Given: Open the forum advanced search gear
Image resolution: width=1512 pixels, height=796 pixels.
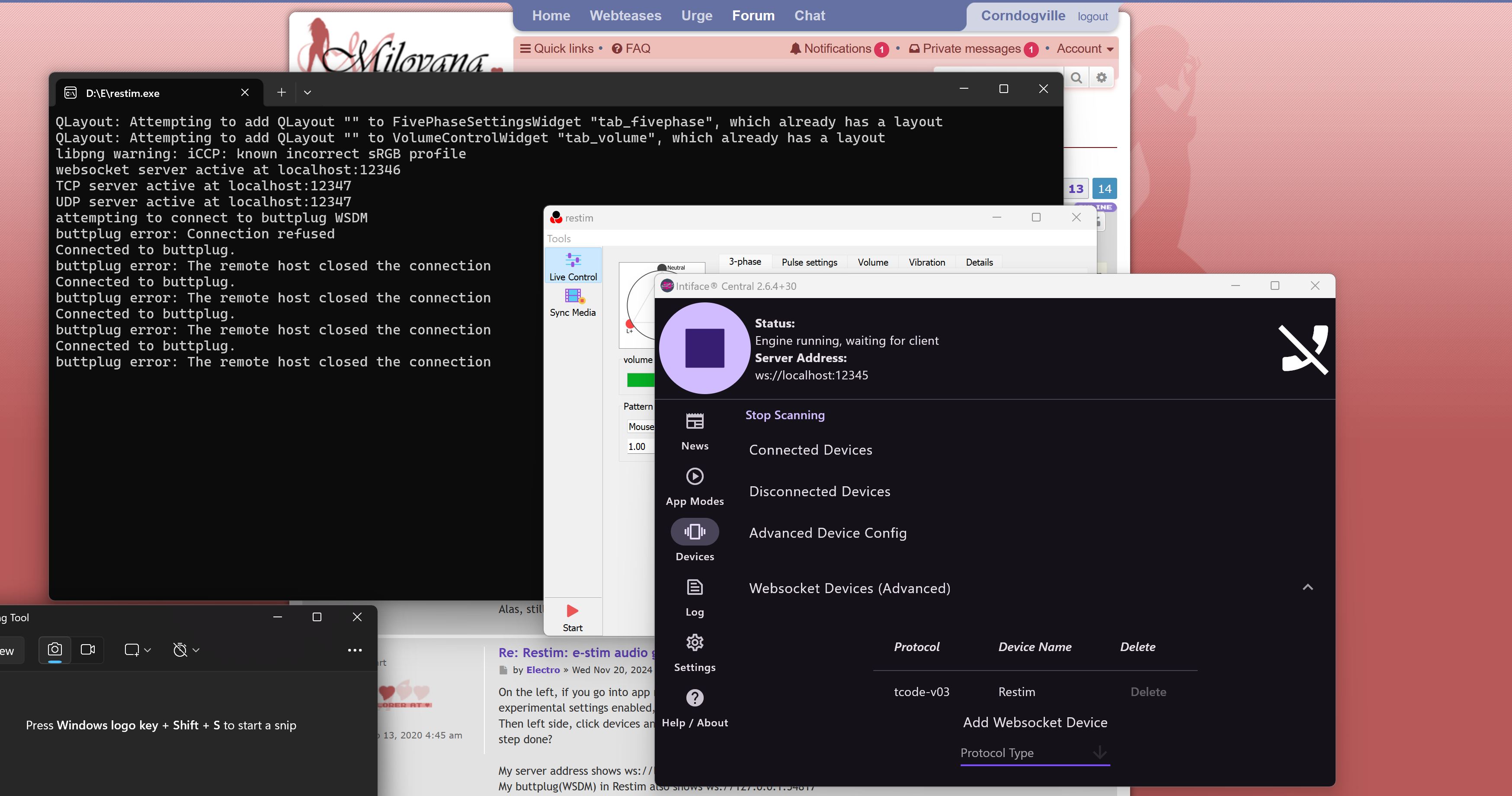Looking at the screenshot, I should (x=1102, y=77).
